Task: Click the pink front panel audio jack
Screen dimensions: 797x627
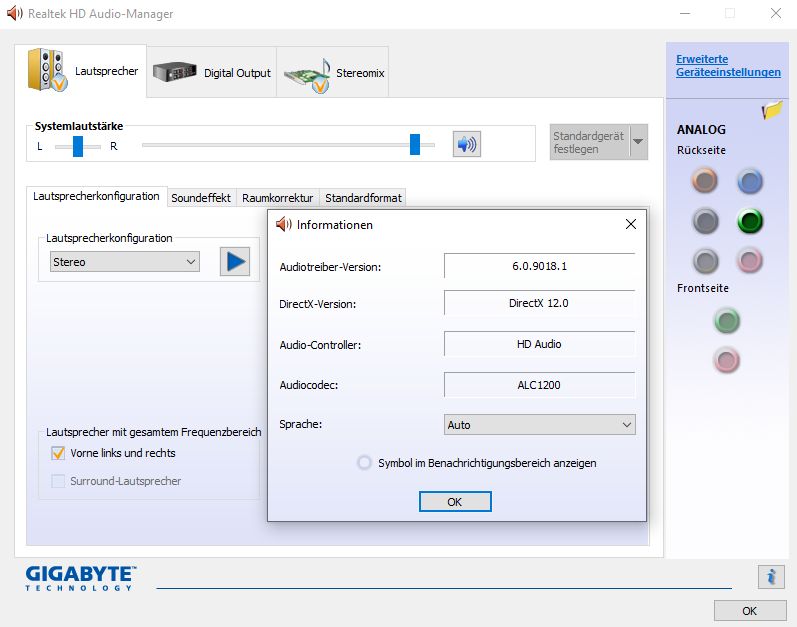Action: pyautogui.click(x=727, y=361)
